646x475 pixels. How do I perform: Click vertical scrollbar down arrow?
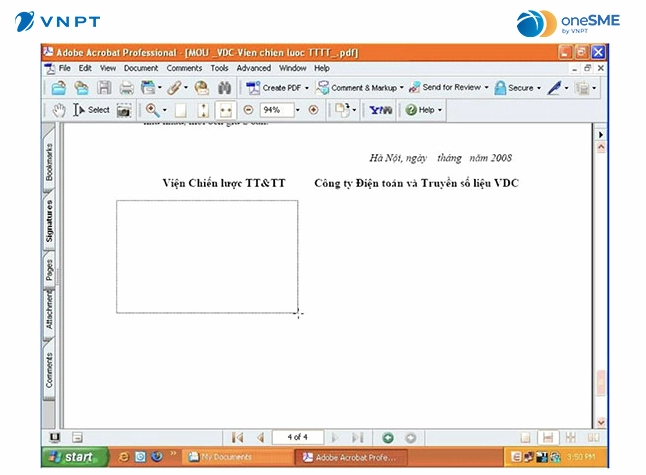601,422
